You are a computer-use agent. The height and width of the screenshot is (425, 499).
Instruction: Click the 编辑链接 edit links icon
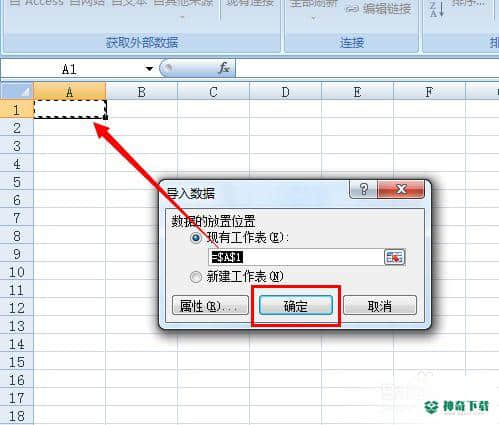point(352,9)
